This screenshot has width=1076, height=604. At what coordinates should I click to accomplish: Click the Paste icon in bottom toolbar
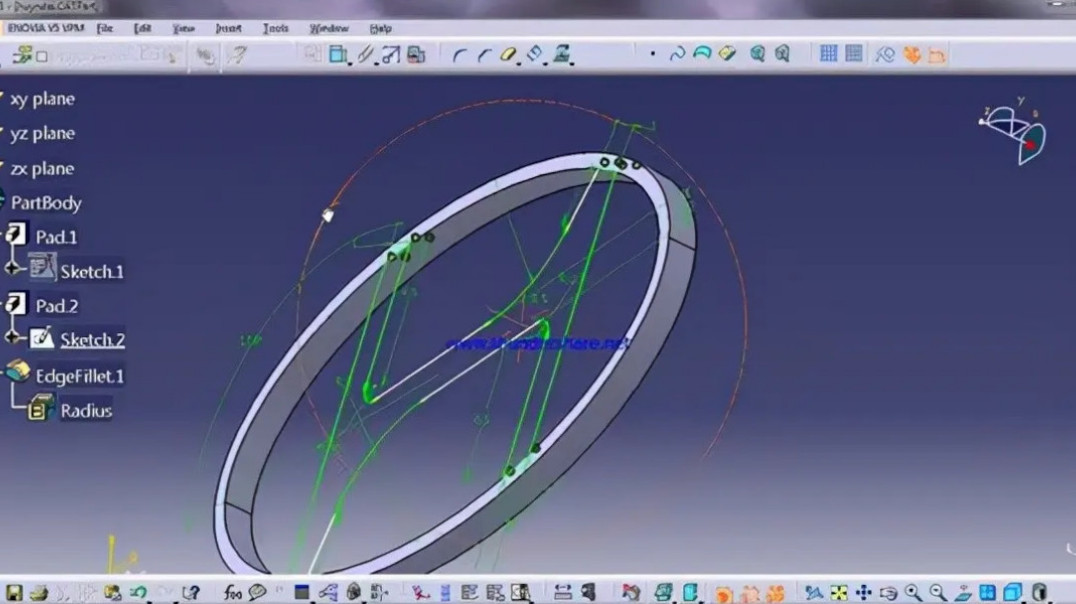113,592
